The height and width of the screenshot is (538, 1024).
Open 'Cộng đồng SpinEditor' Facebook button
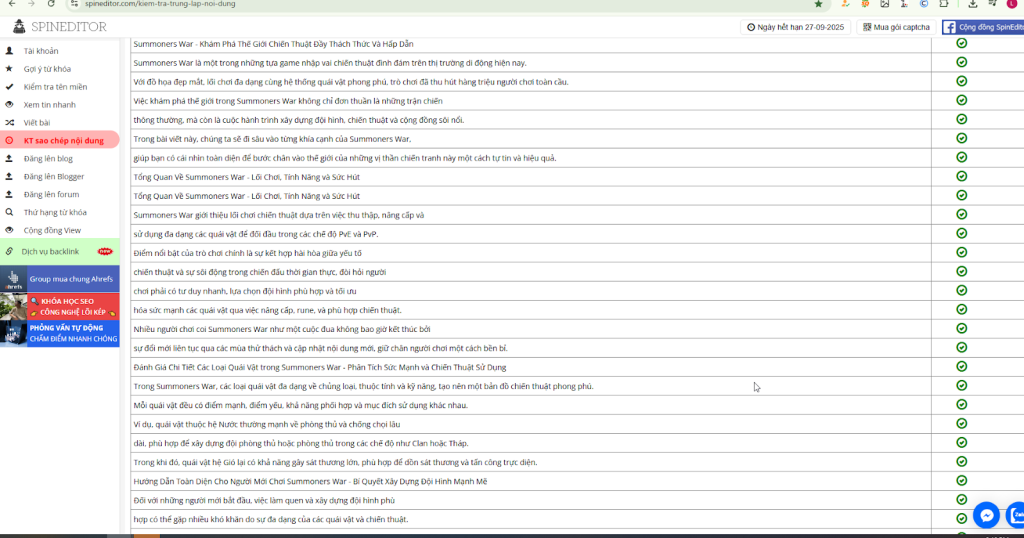point(983,27)
